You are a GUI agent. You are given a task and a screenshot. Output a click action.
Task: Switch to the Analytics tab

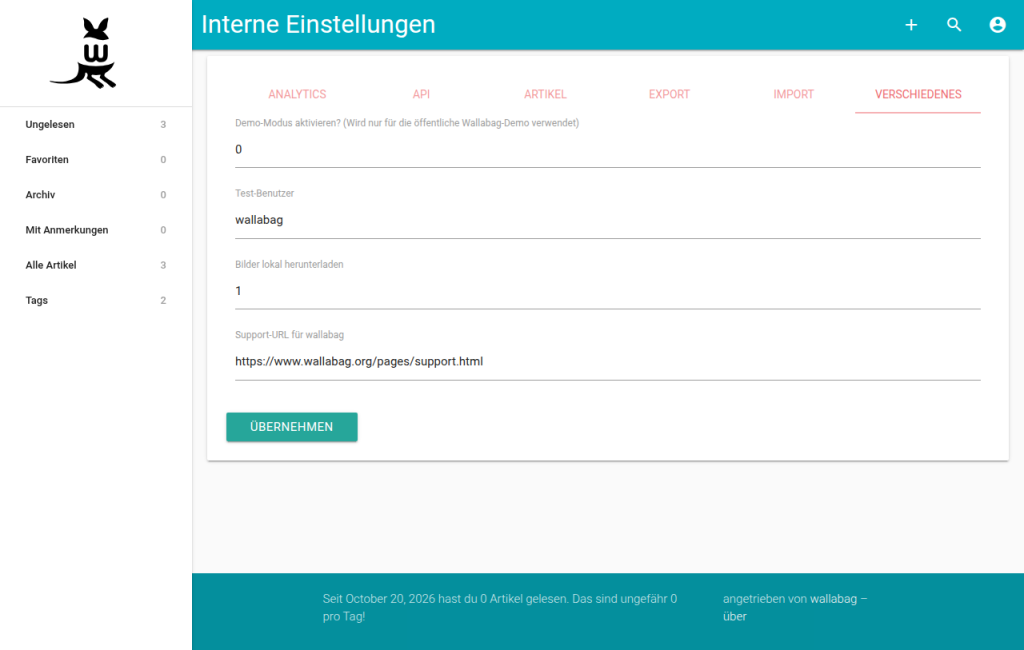pos(297,94)
